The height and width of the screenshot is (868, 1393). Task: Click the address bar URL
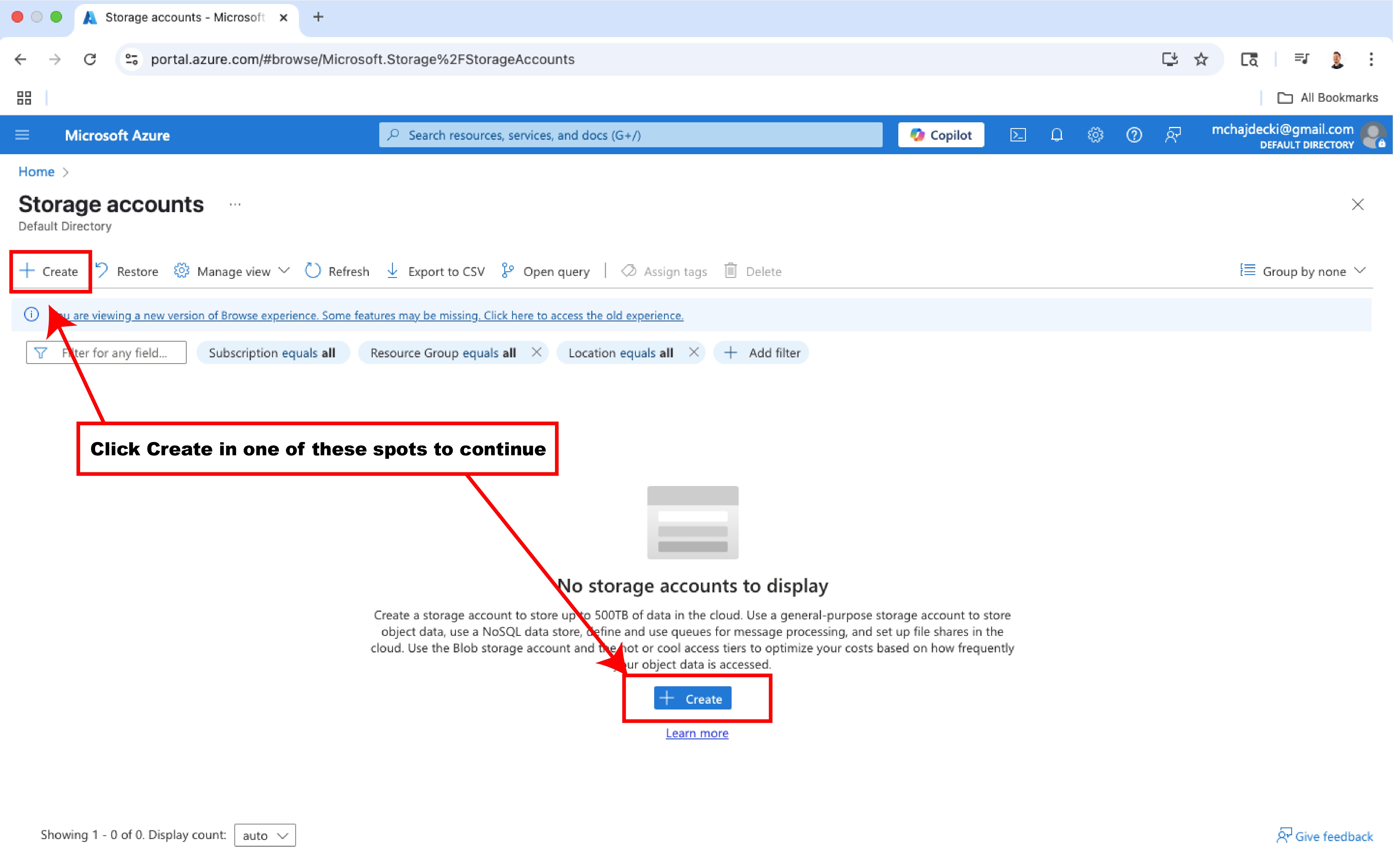[x=362, y=59]
